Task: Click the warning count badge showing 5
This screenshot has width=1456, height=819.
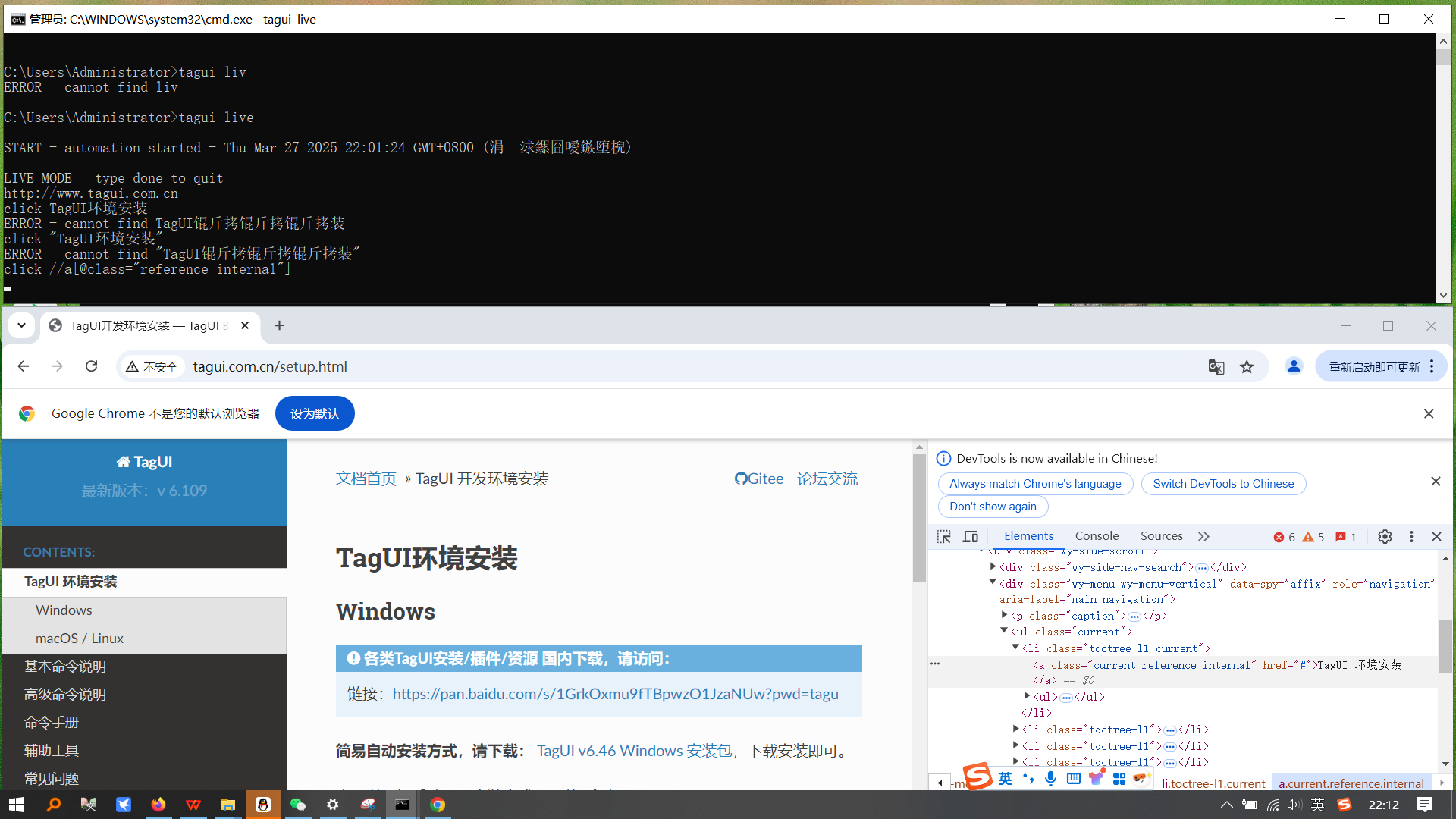Action: (1313, 537)
